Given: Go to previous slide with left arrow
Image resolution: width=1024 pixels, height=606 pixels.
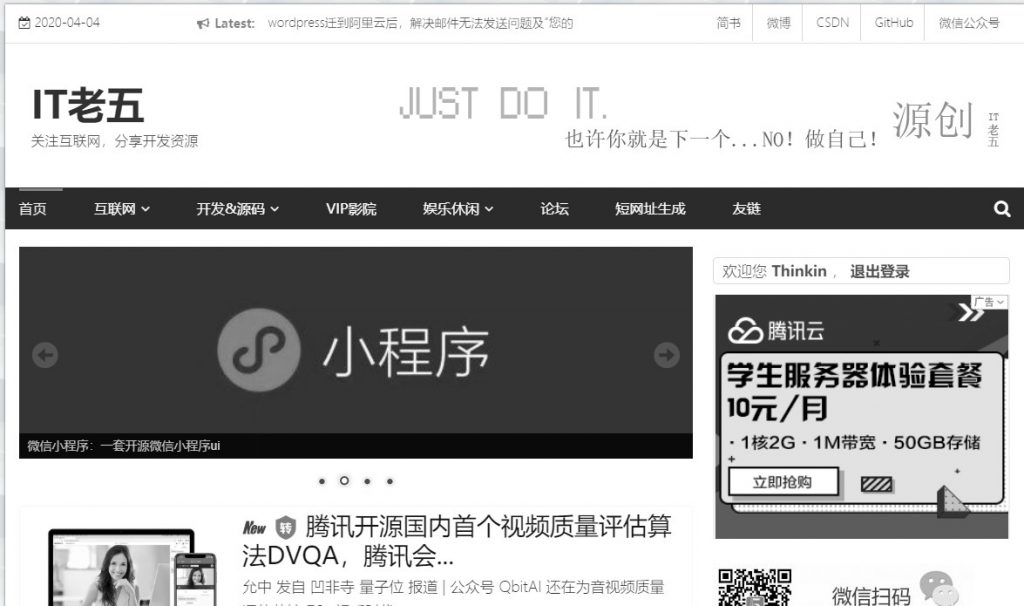Looking at the screenshot, I should point(45,355).
